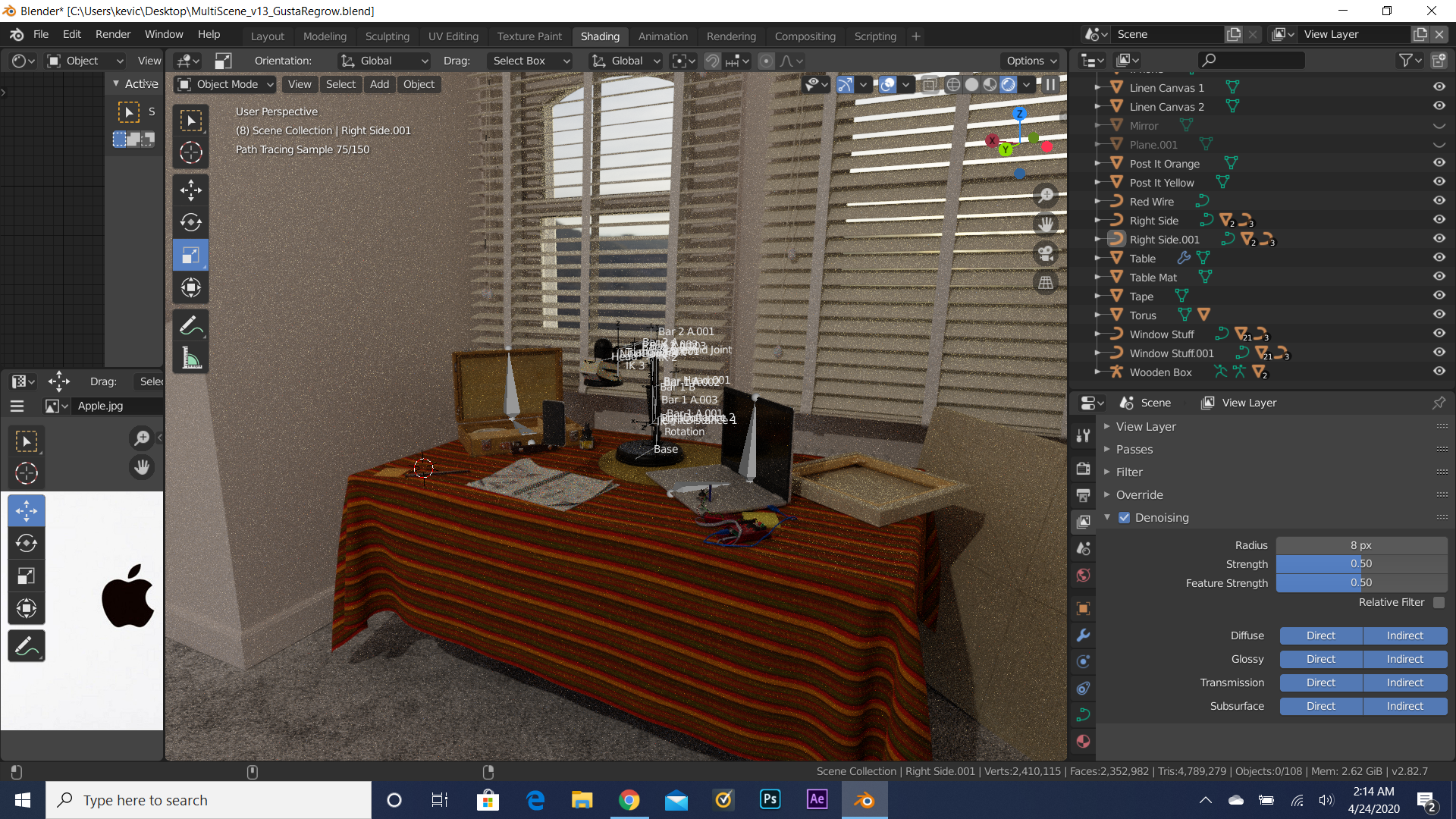Click the viewport zoom gizmo icon
The width and height of the screenshot is (1456, 819).
point(1046,196)
